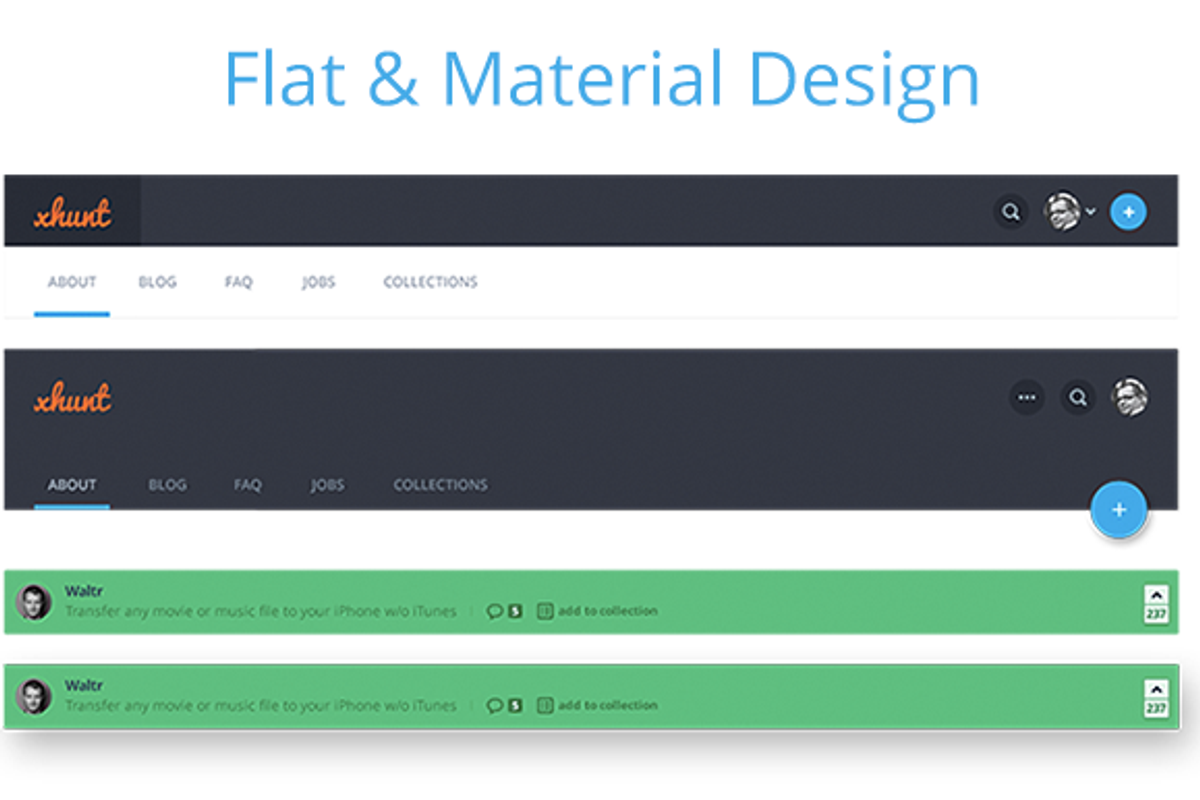Click the xhunt logo in the material header

(72, 398)
